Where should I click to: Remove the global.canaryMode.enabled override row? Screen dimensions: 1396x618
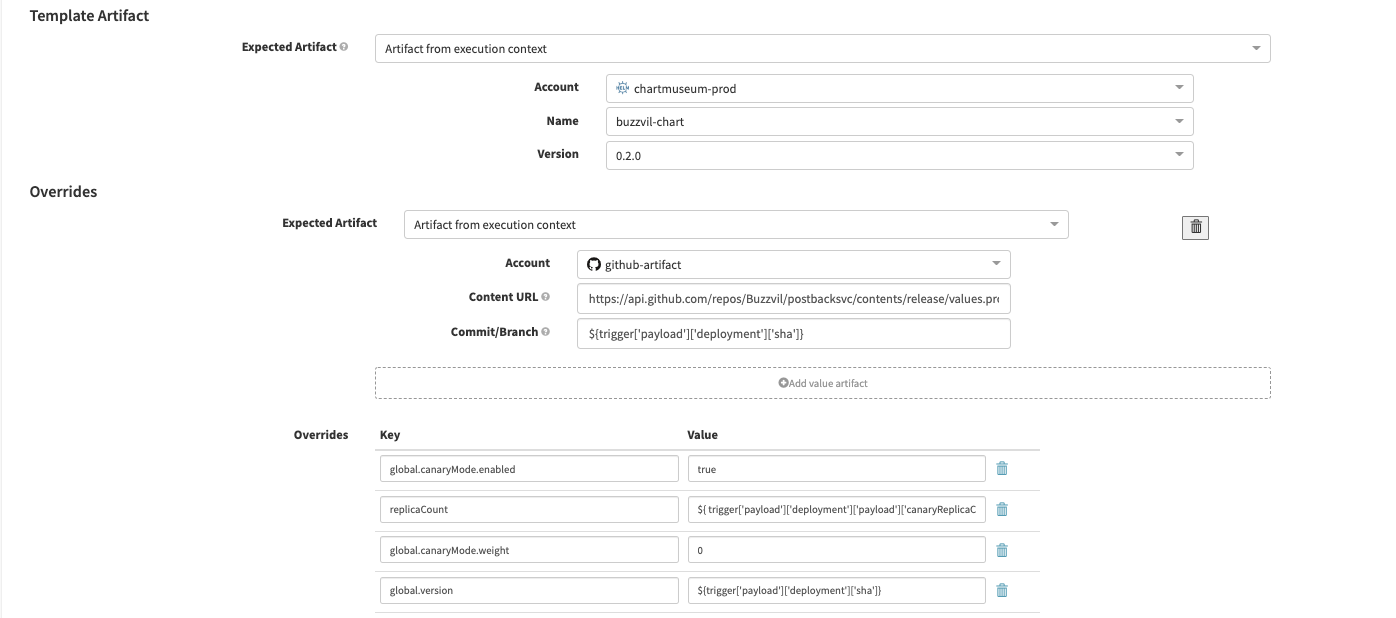(1002, 469)
